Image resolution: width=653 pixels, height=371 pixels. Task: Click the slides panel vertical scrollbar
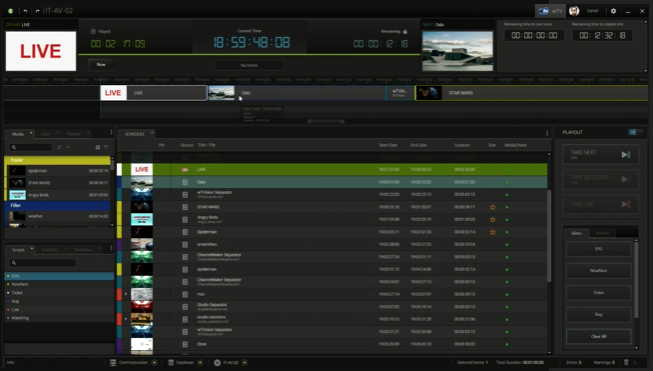coord(636,281)
